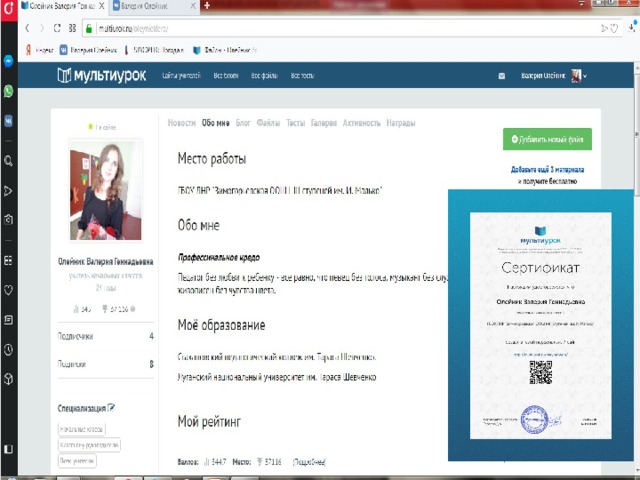Open bookmarks via the sidebar heart icon
Image resolution: width=640 pixels, height=480 pixels.
pyautogui.click(x=9, y=290)
